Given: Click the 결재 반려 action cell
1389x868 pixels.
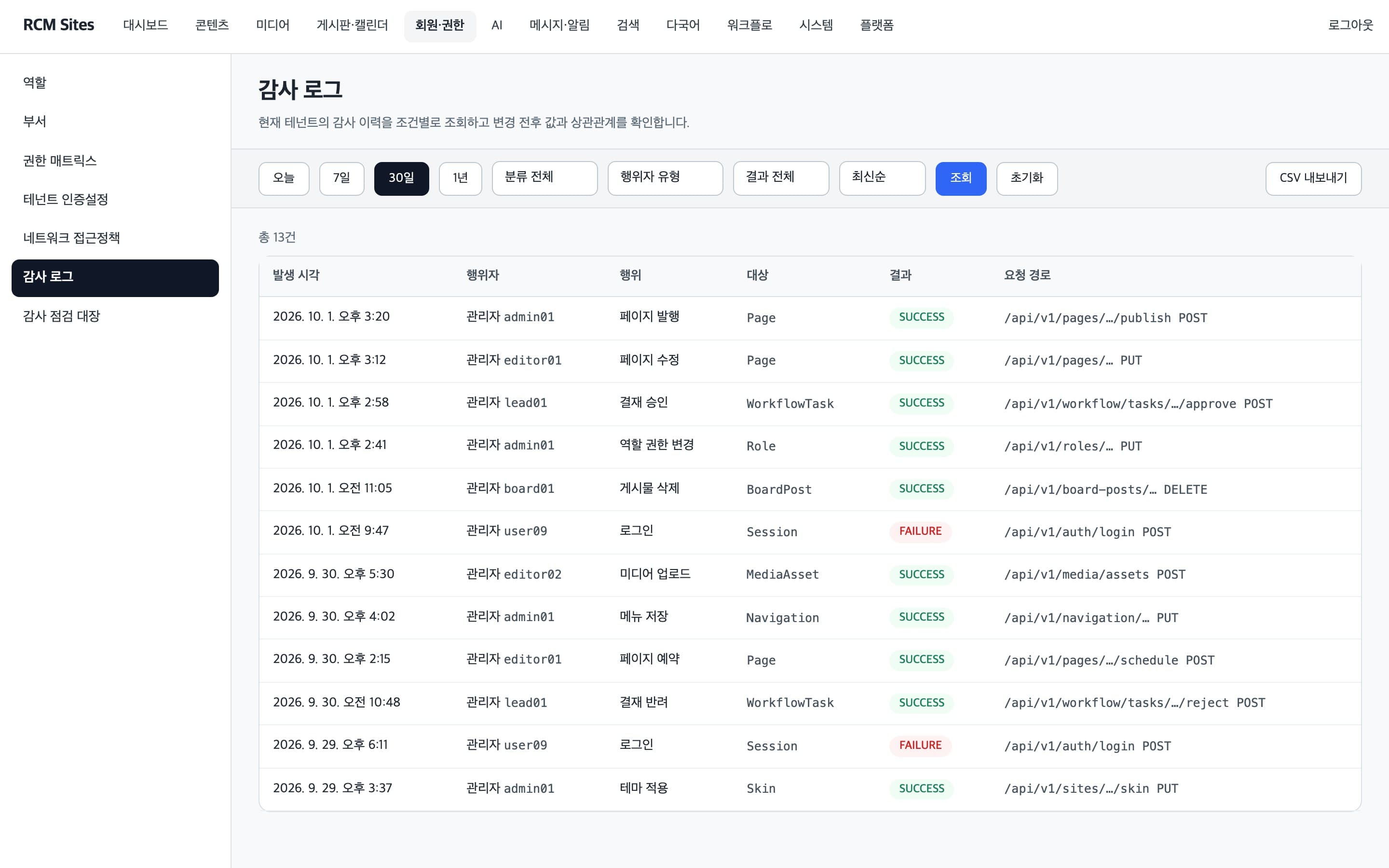Looking at the screenshot, I should [x=643, y=703].
